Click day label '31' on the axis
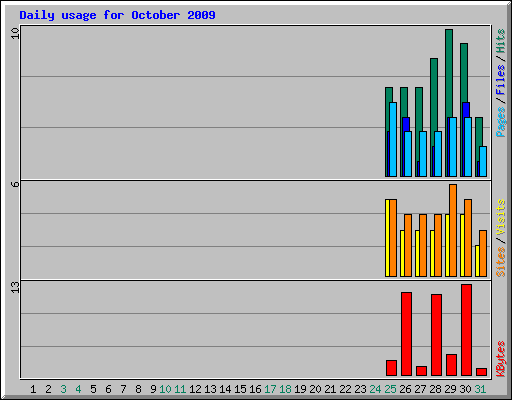This screenshot has height=400, width=512. tap(480, 389)
